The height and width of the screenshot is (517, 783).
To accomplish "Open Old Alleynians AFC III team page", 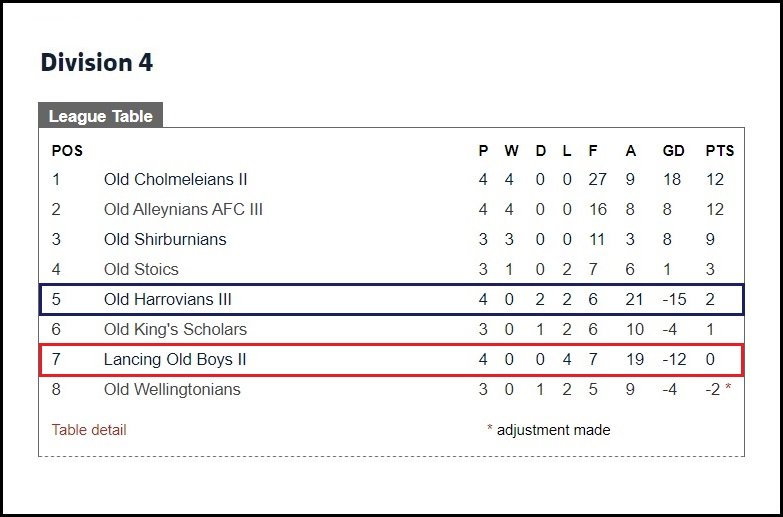I will coord(183,209).
